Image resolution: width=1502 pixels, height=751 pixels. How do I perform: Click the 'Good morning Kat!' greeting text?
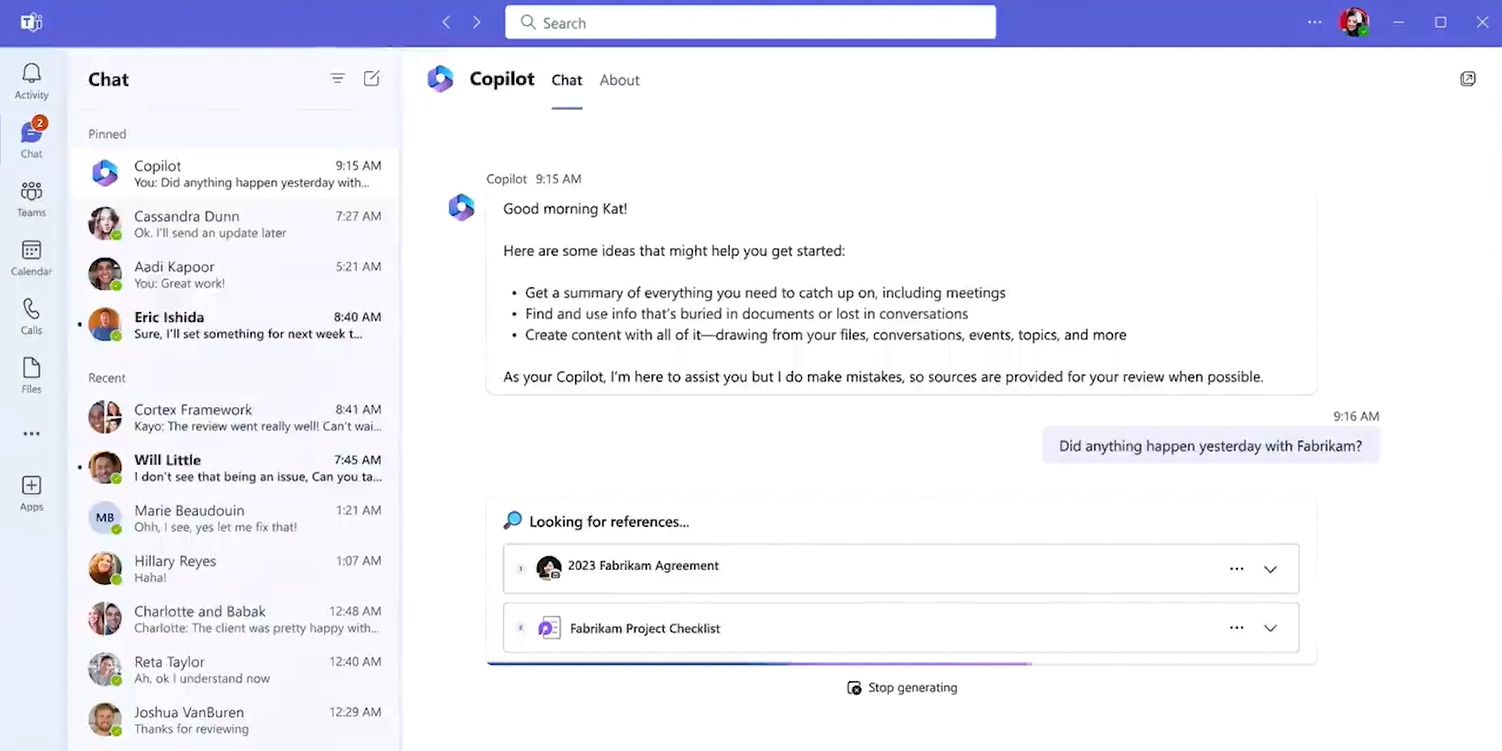565,209
